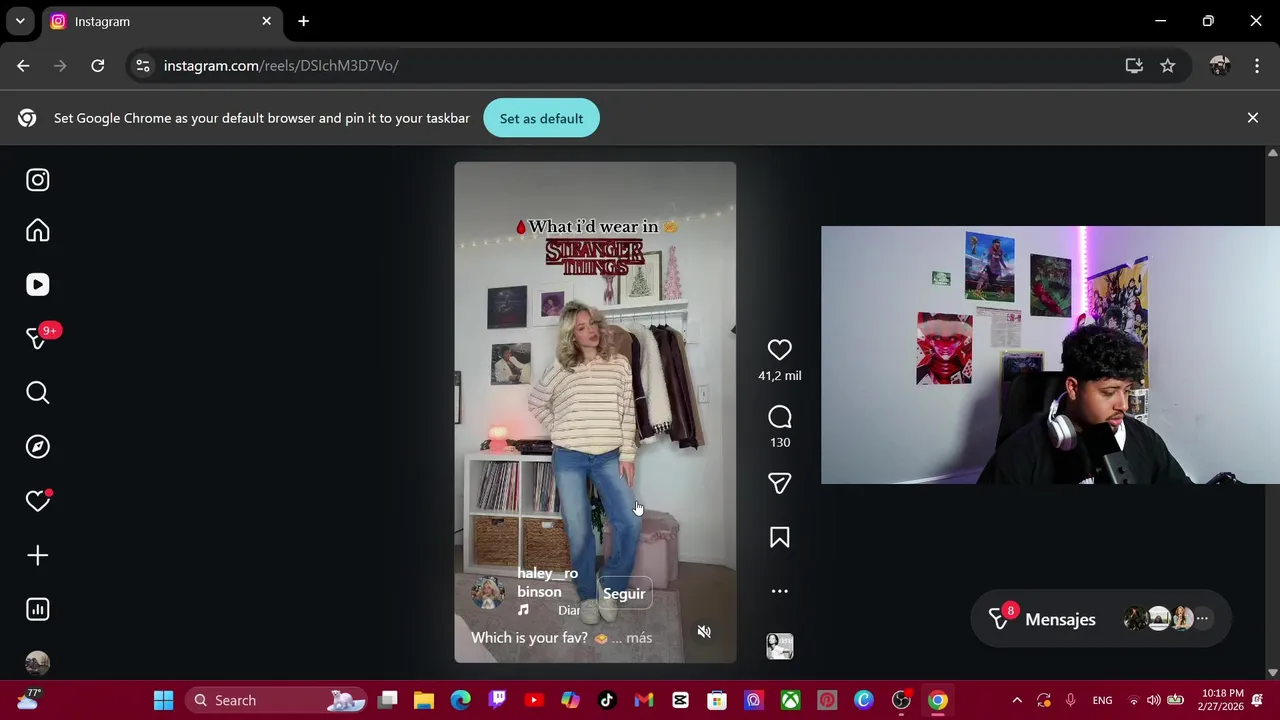Open the reel's three-dot more options
The height and width of the screenshot is (720, 1280).
[x=779, y=591]
